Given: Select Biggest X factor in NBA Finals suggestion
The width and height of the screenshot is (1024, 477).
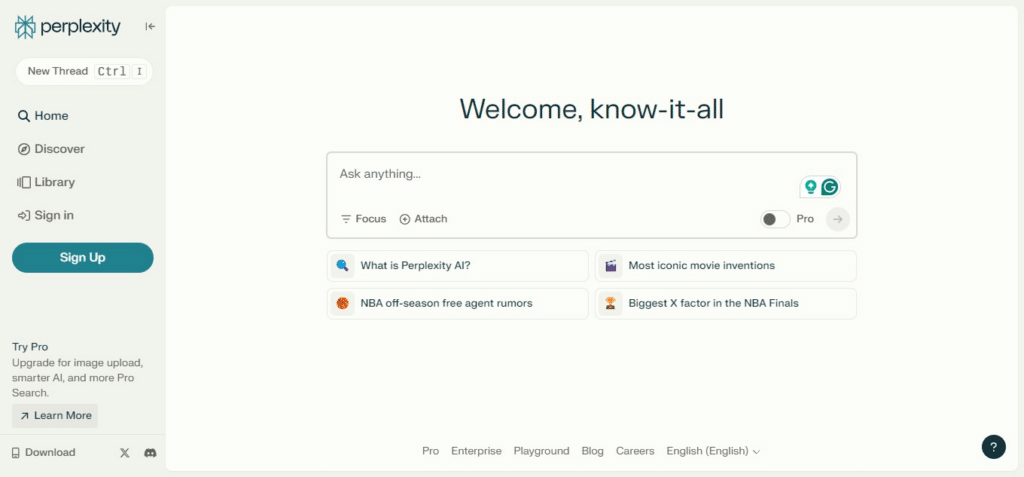Looking at the screenshot, I should [x=726, y=304].
